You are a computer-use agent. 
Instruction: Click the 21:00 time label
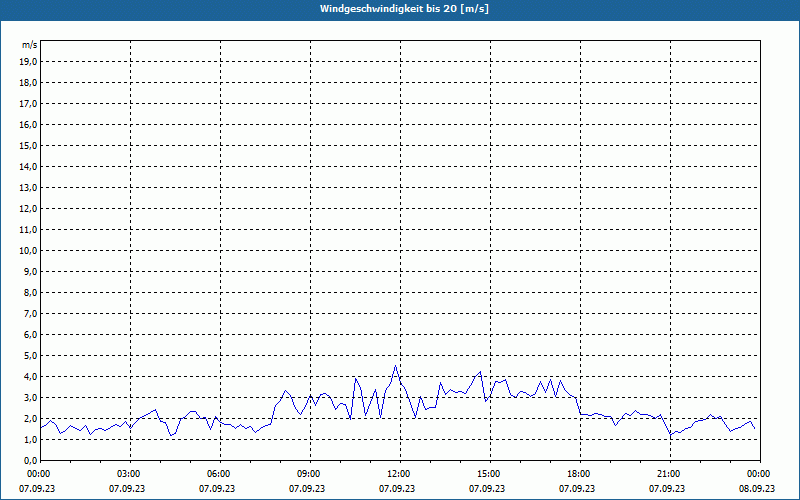coord(670,474)
